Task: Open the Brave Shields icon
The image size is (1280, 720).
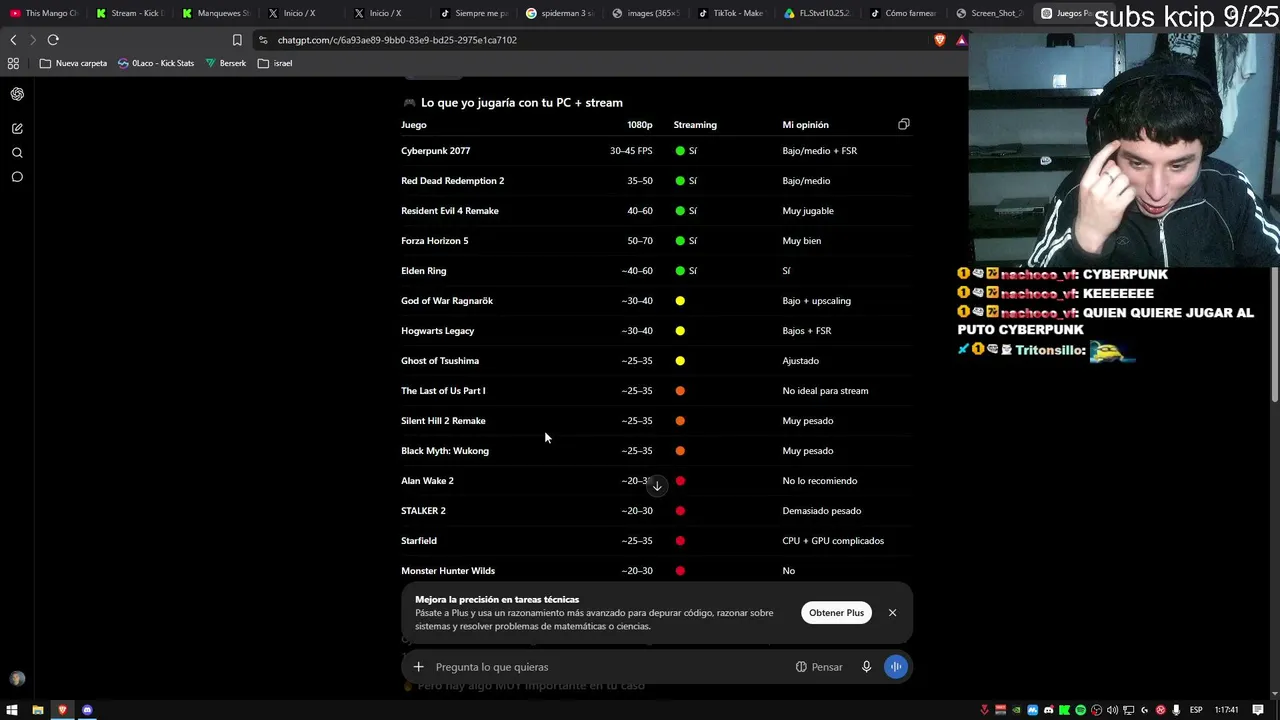Action: (x=940, y=40)
